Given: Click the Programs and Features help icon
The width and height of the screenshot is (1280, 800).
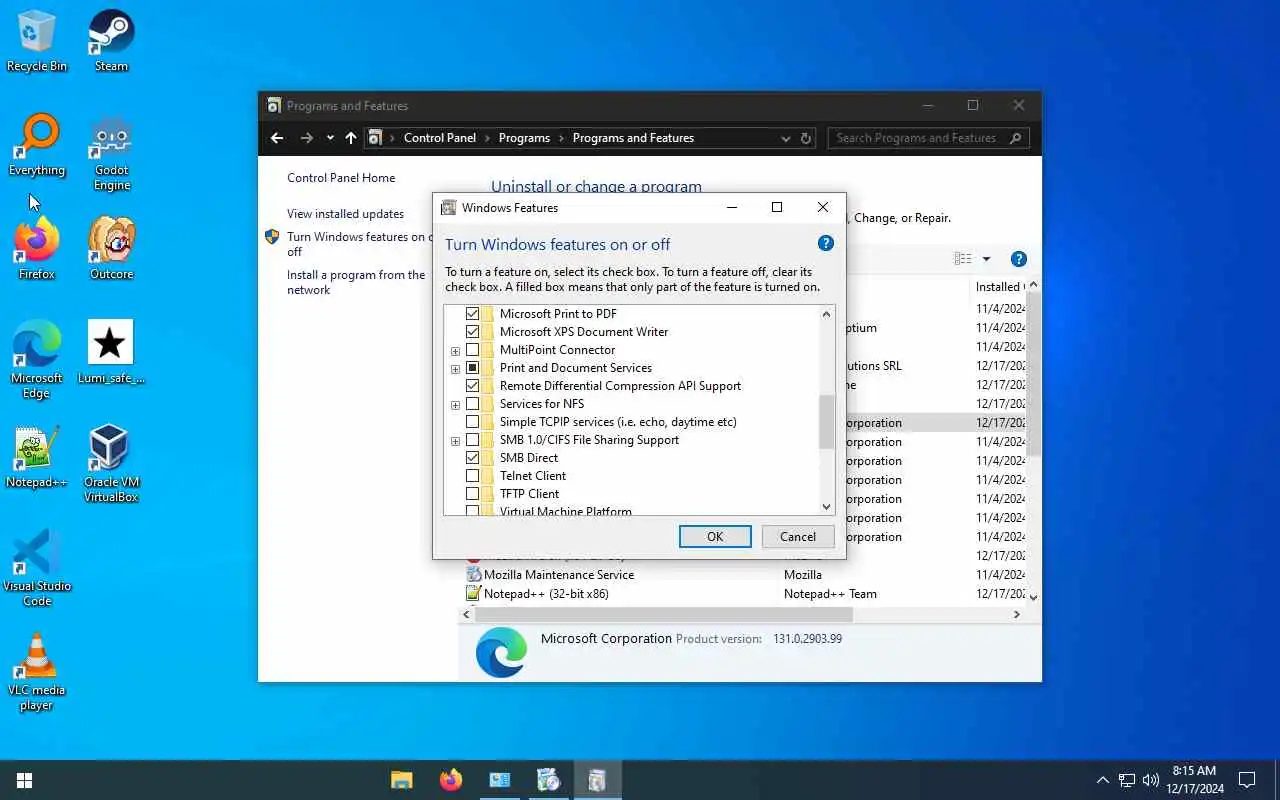Looking at the screenshot, I should pyautogui.click(x=1019, y=259).
